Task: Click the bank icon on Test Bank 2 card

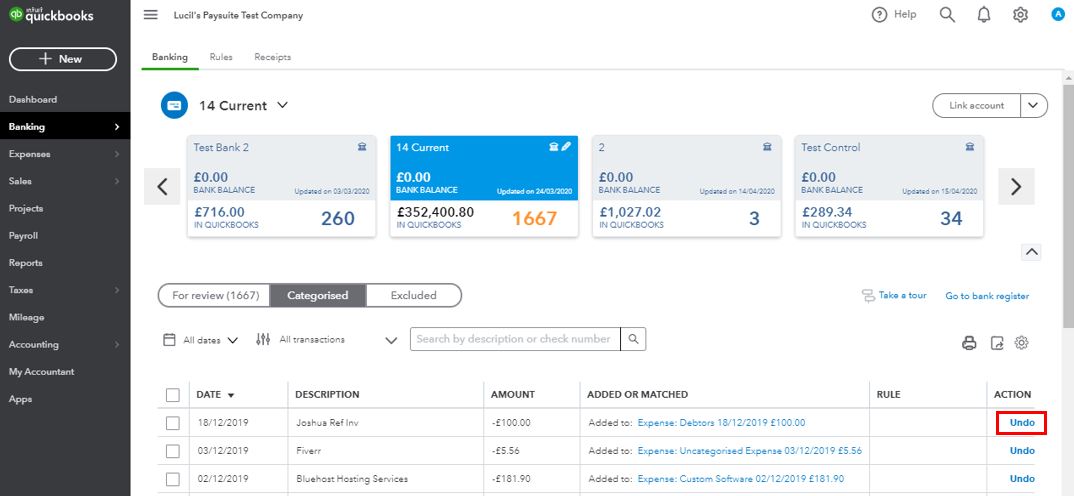Action: [362, 147]
